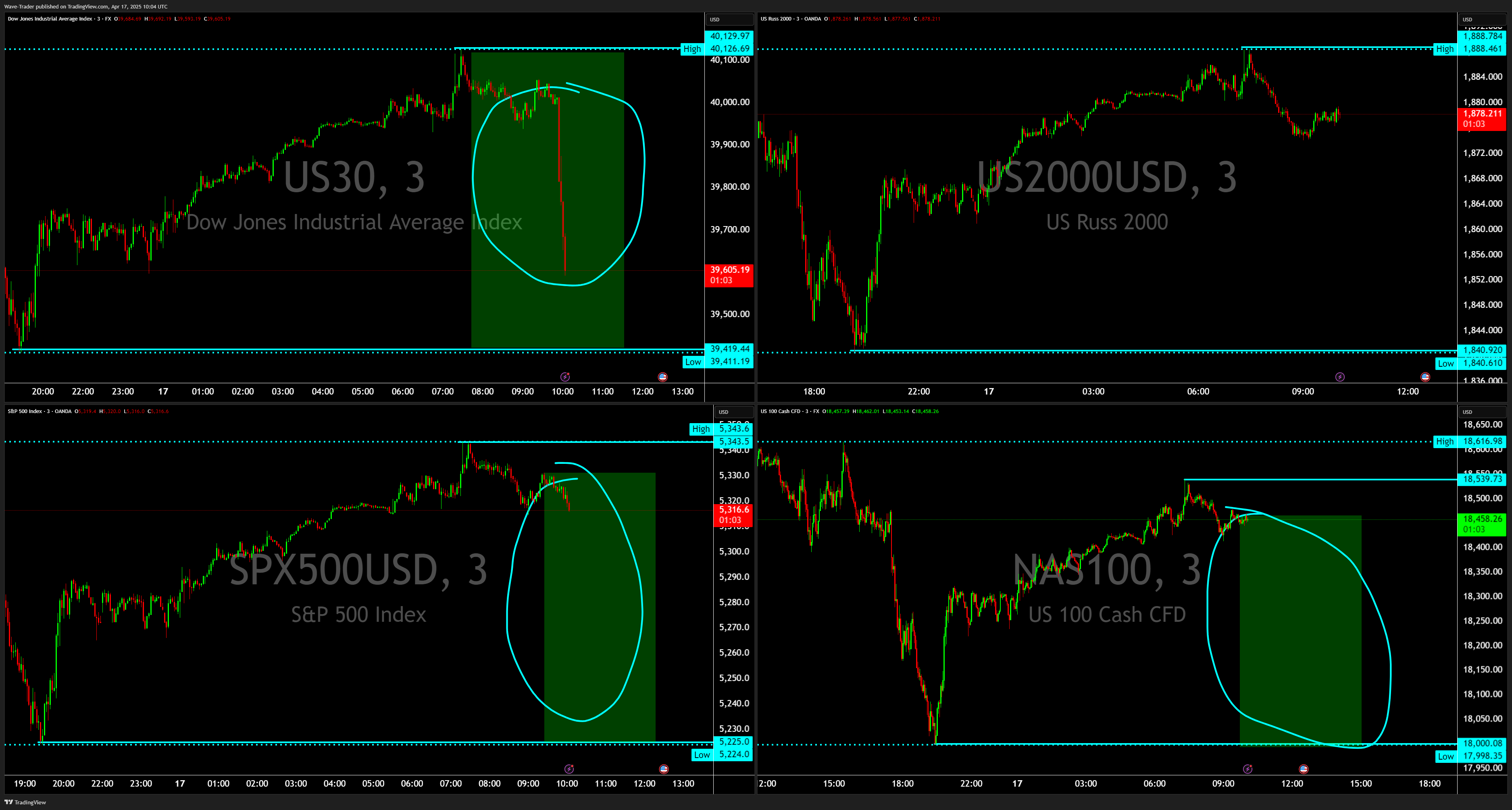
Task: Click the 1,840.920 price label on Russ 2000 chart
Action: click(1481, 351)
